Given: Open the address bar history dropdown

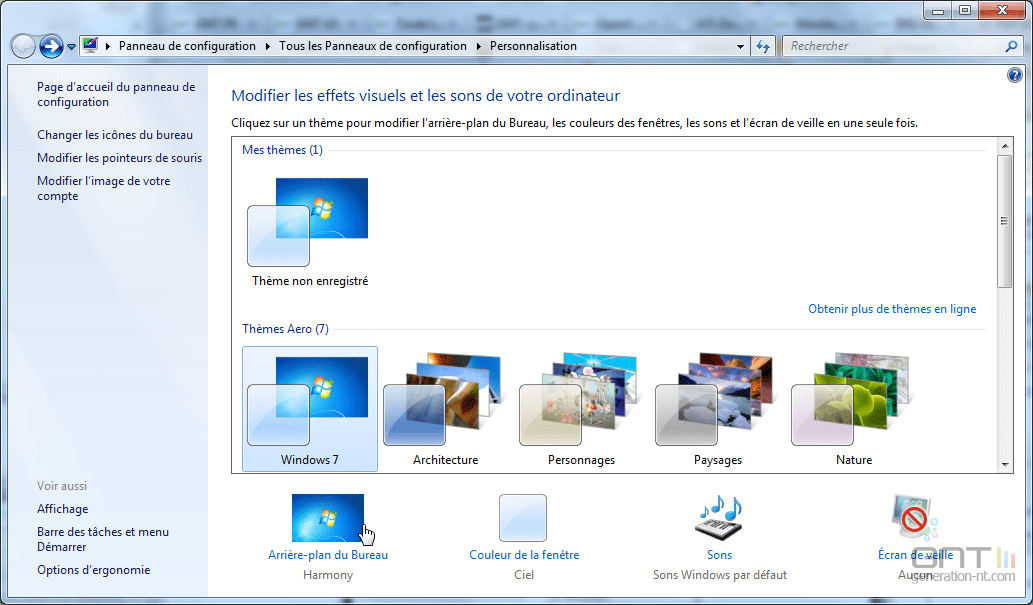Looking at the screenshot, I should [740, 46].
